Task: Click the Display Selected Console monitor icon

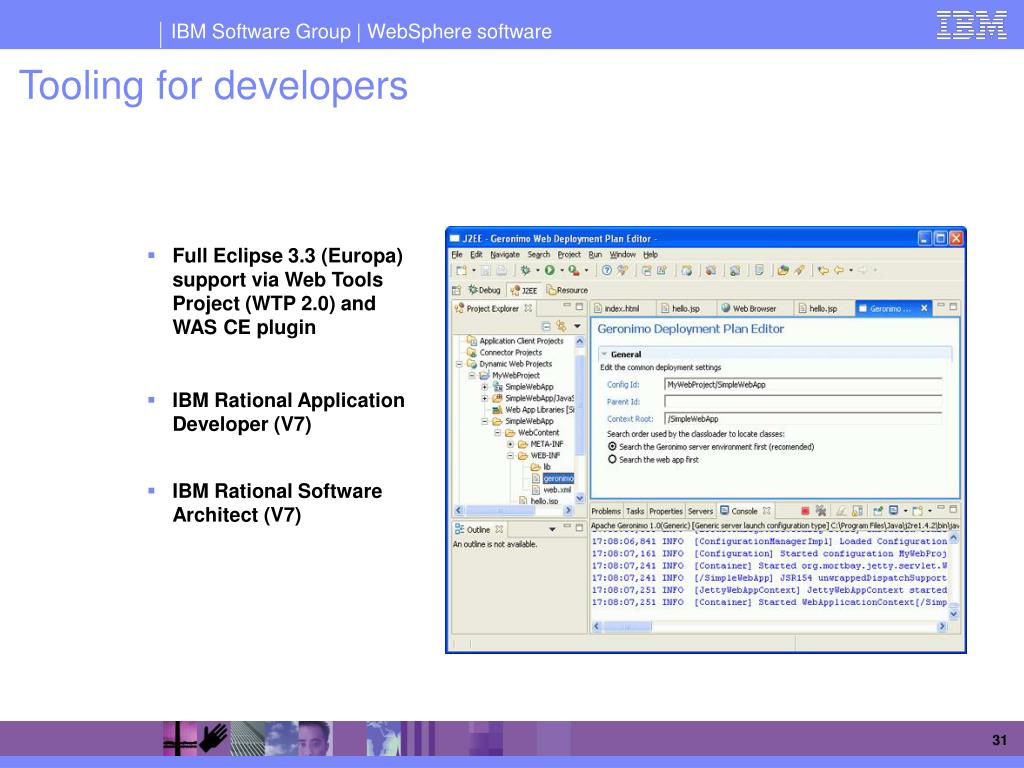Action: click(x=893, y=511)
